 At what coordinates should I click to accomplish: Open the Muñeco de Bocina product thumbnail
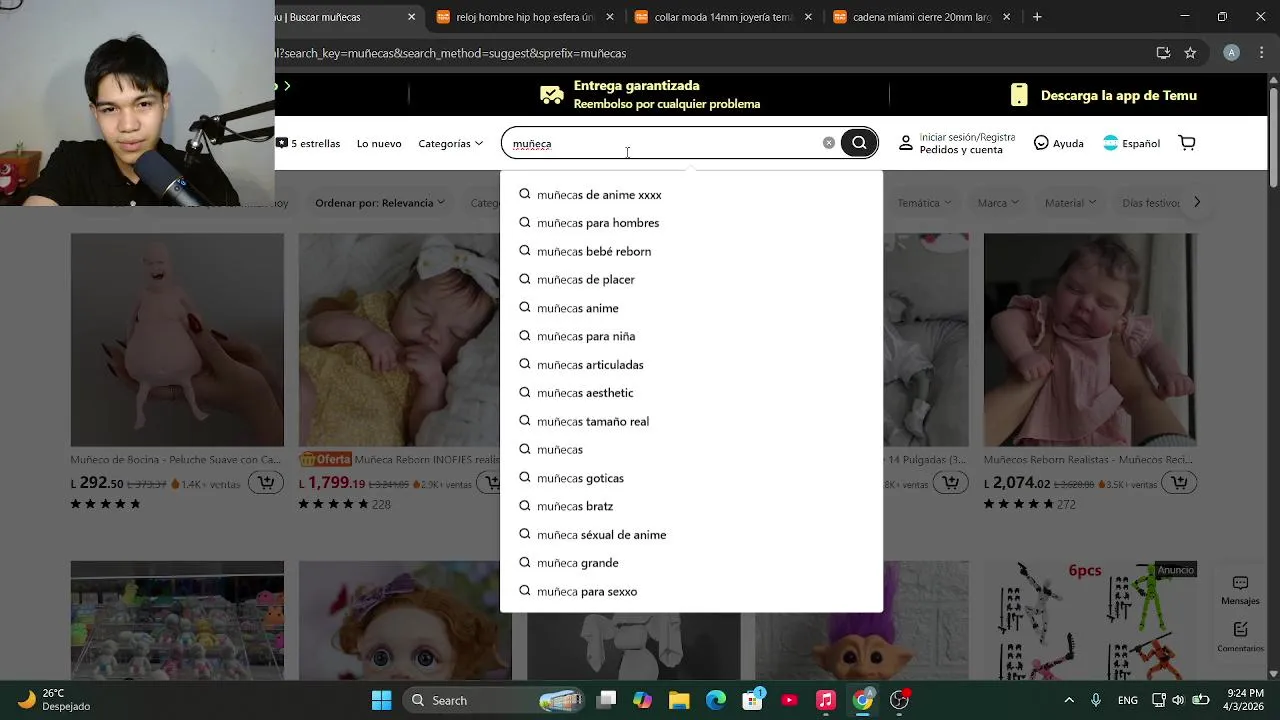pyautogui.click(x=177, y=340)
